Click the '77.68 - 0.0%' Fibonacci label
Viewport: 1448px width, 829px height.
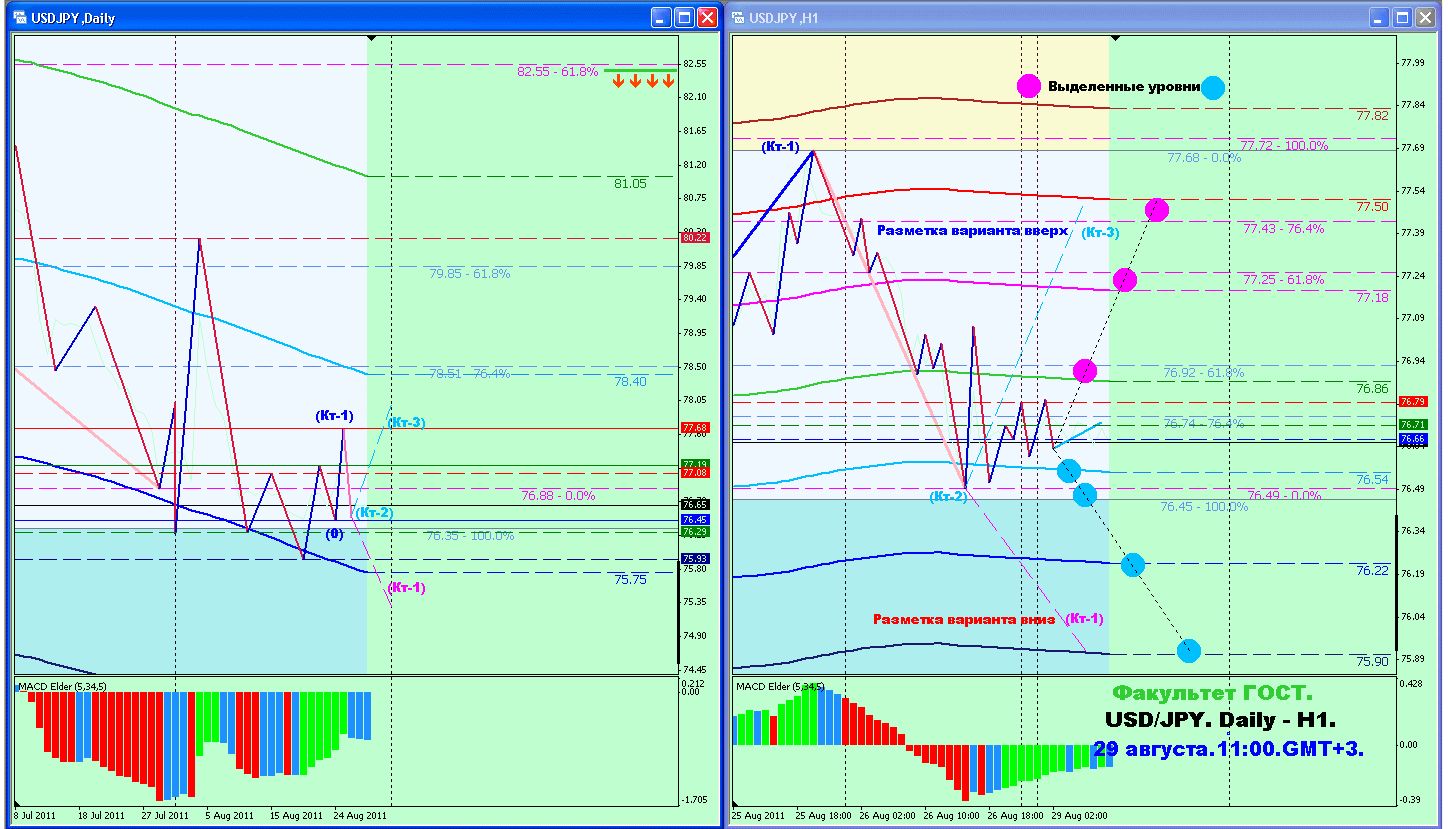click(x=1204, y=157)
